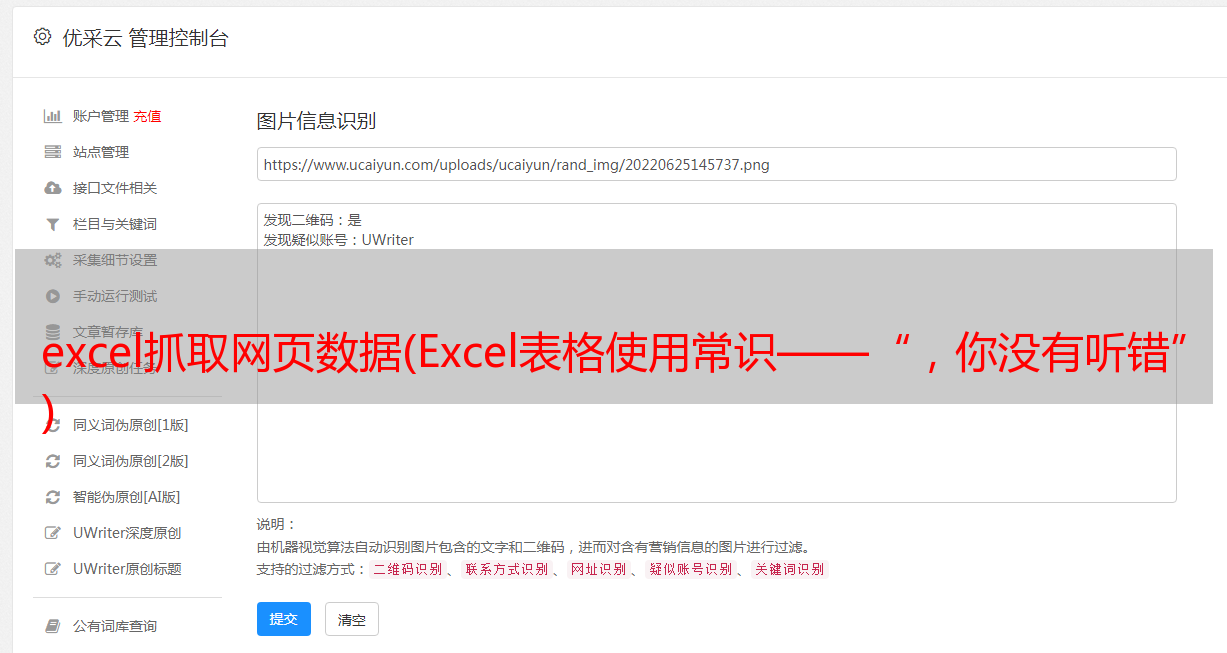
Task: Click the 关键词识别 tag
Action: [x=789, y=569]
